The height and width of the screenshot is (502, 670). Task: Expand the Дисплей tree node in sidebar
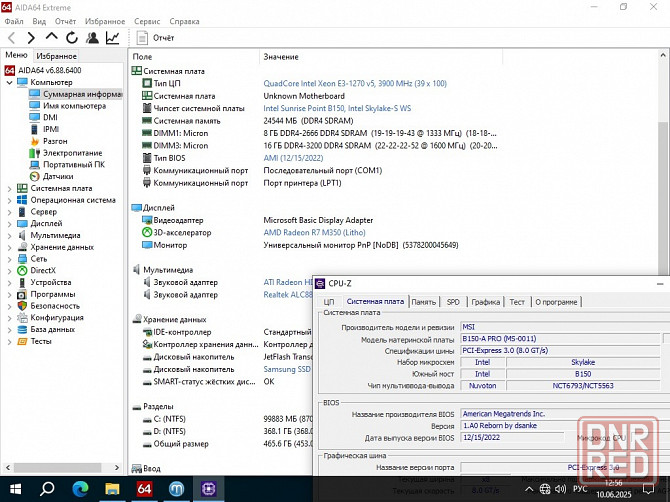9,223
